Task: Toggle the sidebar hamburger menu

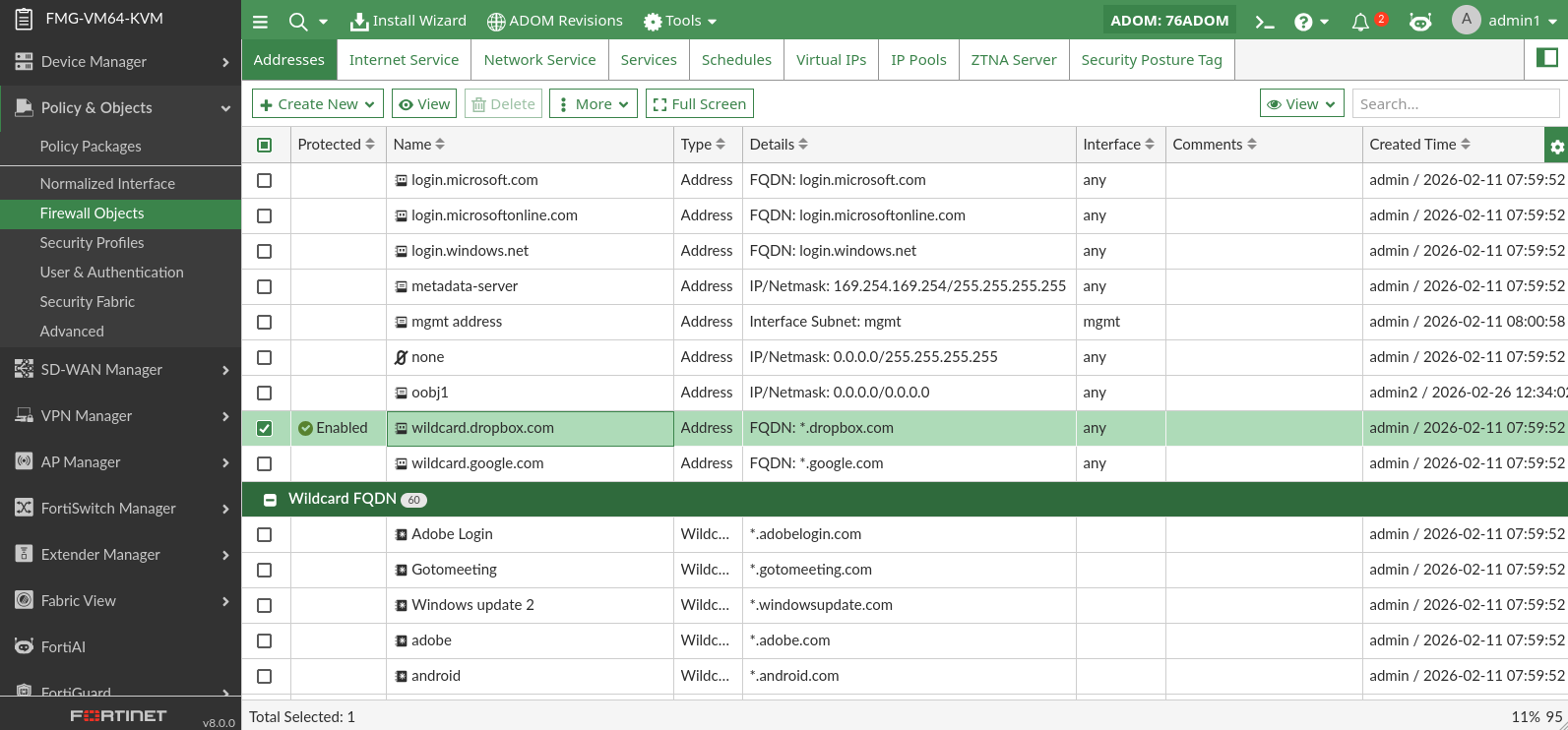Action: coord(260,22)
